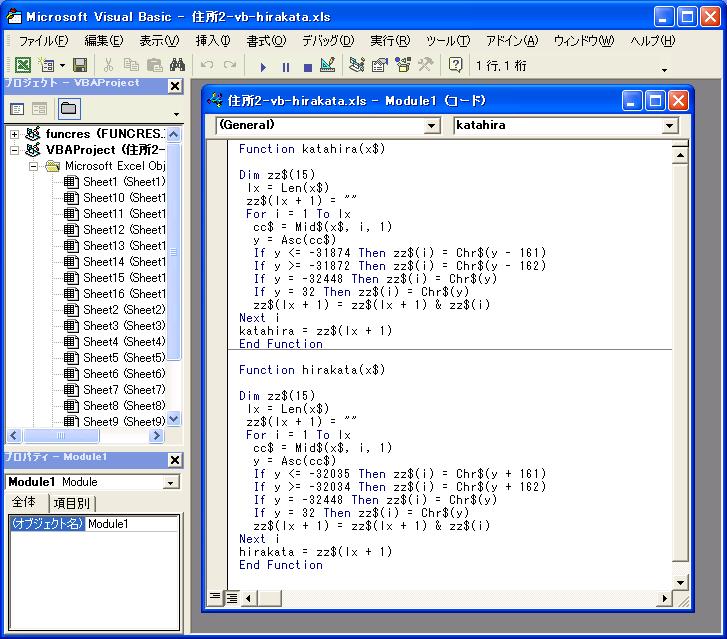Screen dimensions: 727x639
Task: Expand the funcres project node
Action: click(x=14, y=134)
